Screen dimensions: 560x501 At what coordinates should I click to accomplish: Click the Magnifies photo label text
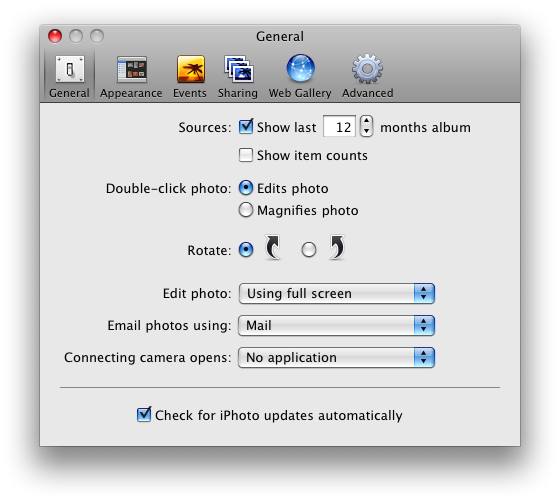(308, 211)
